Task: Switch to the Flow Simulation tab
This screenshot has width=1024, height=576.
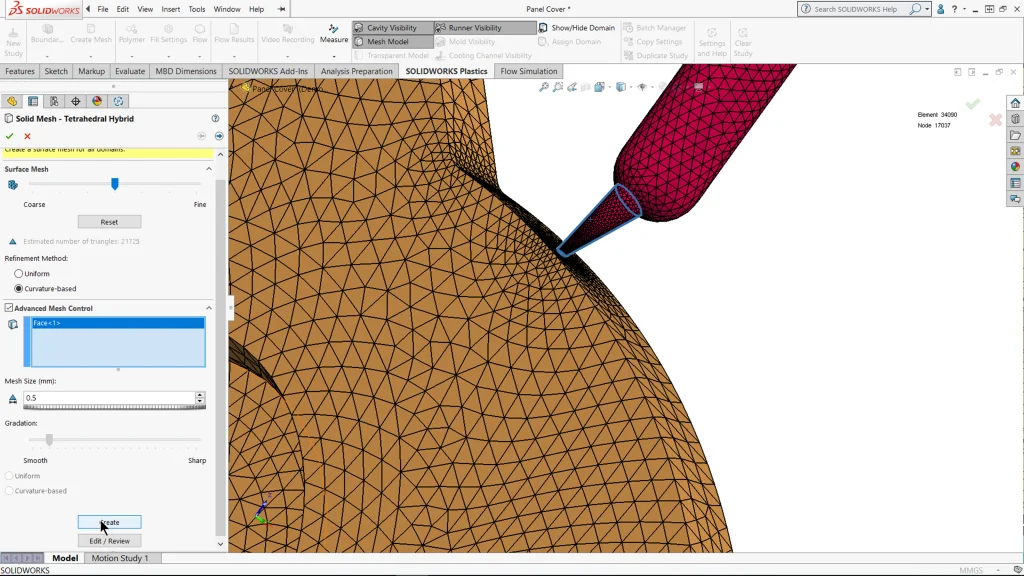Action: [x=529, y=71]
